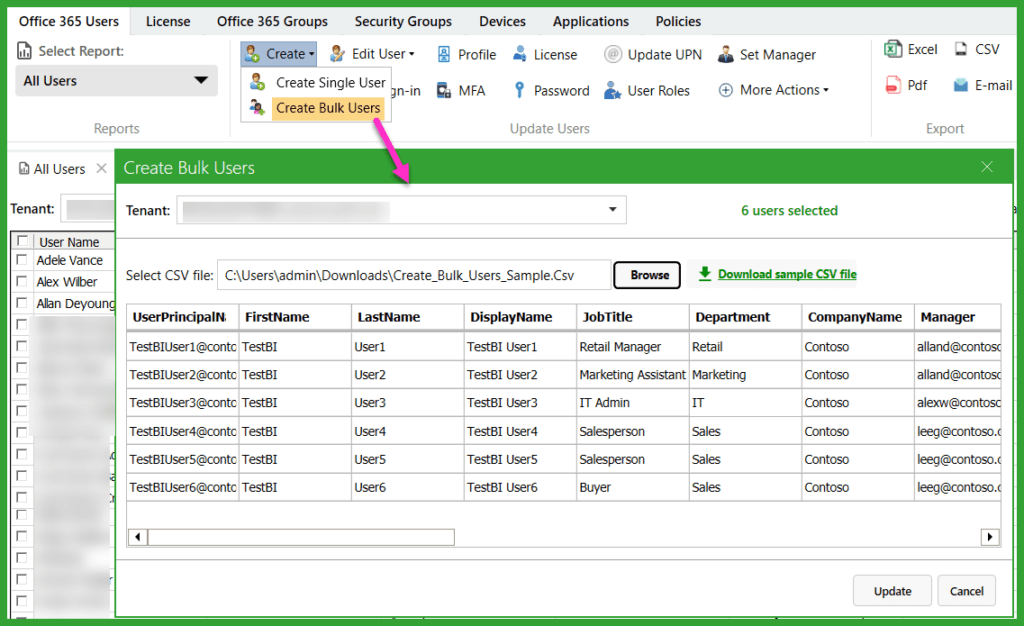Click the Create user icon in ribbon

point(252,54)
